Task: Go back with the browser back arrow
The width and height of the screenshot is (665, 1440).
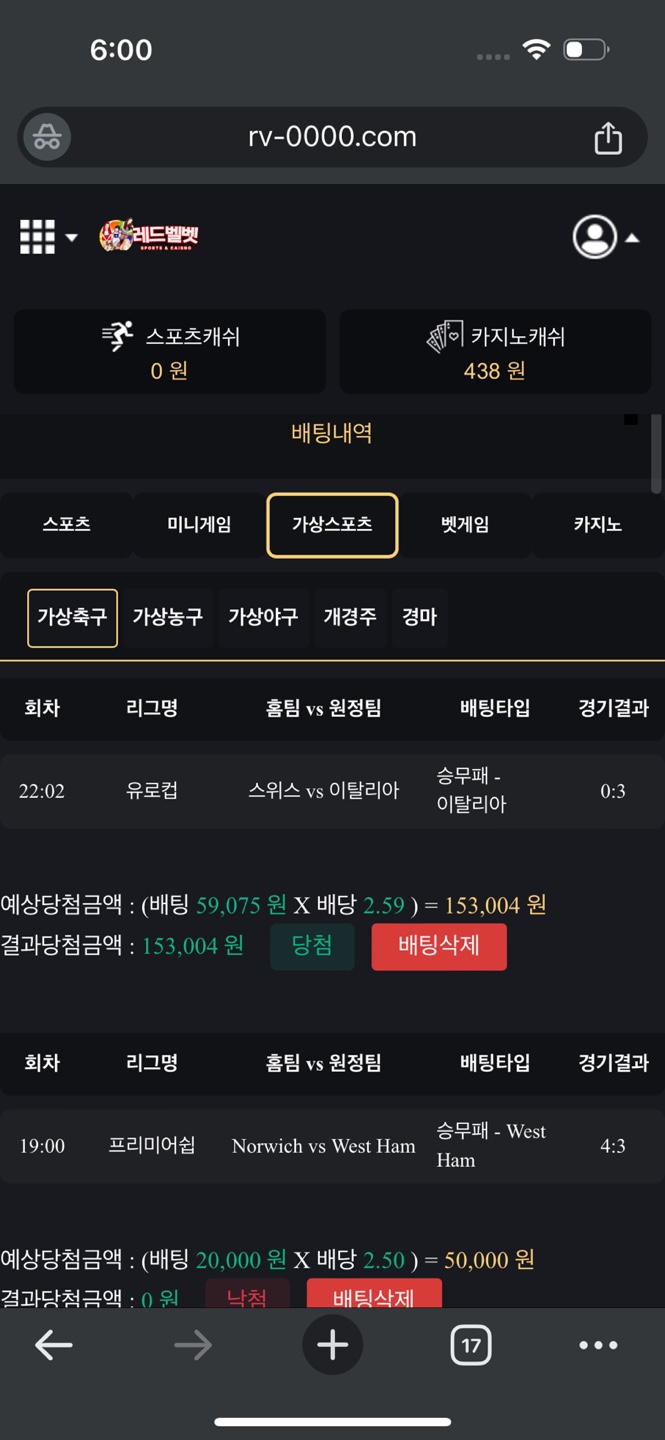Action: (x=54, y=1346)
